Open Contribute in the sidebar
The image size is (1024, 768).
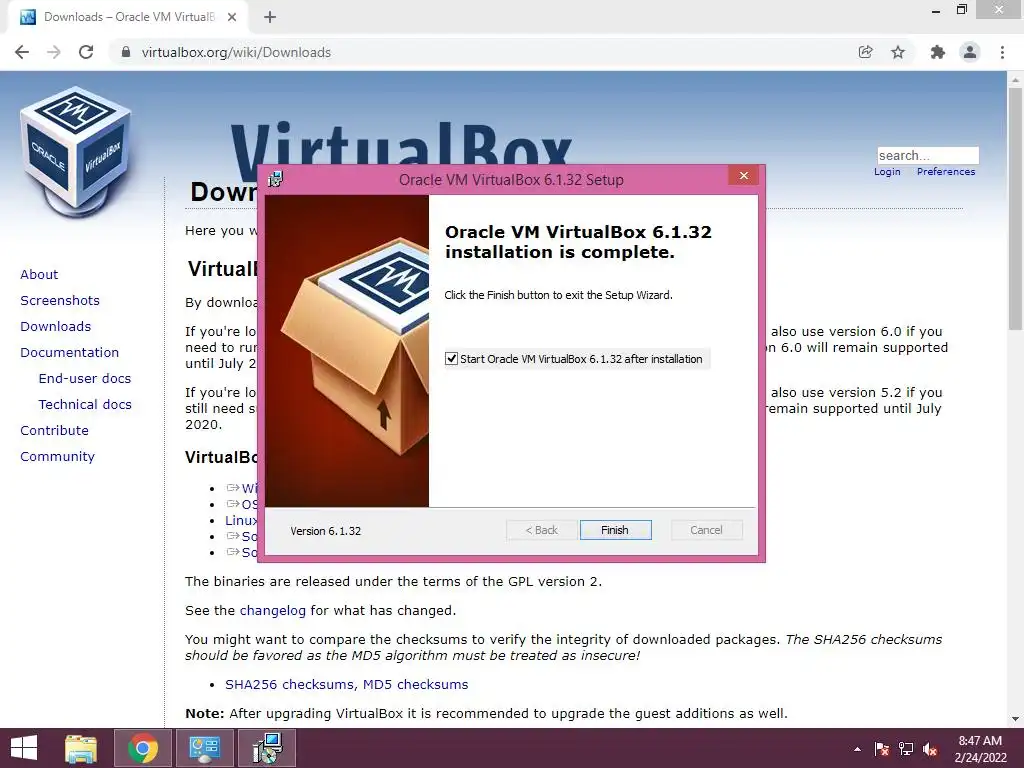pyautogui.click(x=54, y=430)
